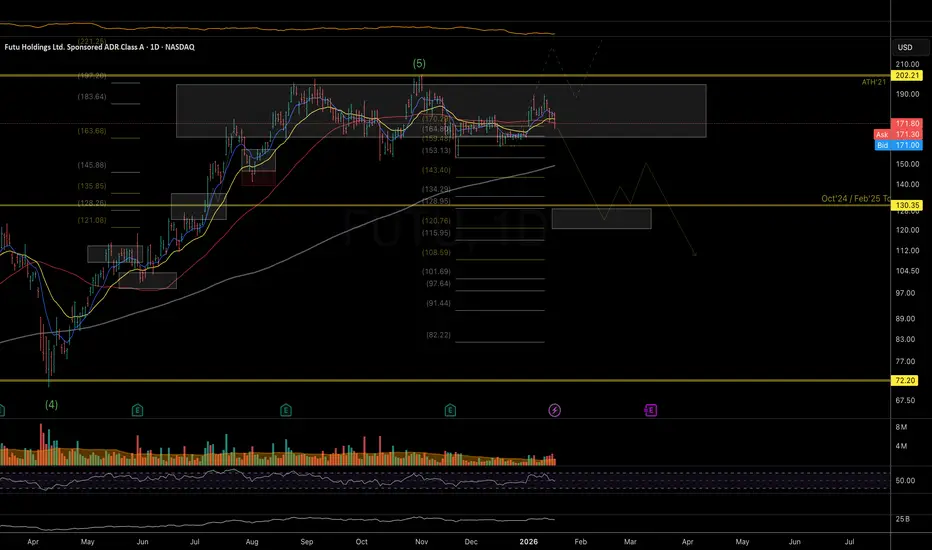
Task: Select the red 171.80 last price label
Action: point(907,124)
